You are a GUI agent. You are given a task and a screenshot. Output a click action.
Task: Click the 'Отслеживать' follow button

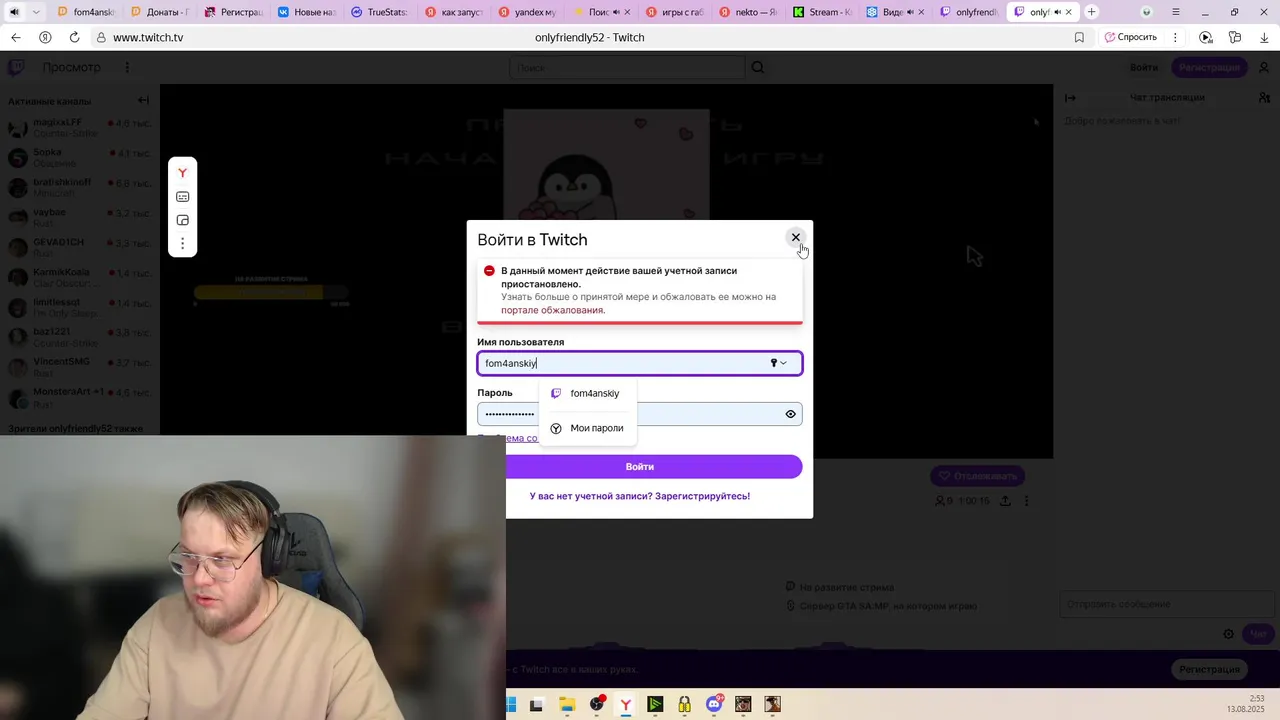click(x=977, y=476)
